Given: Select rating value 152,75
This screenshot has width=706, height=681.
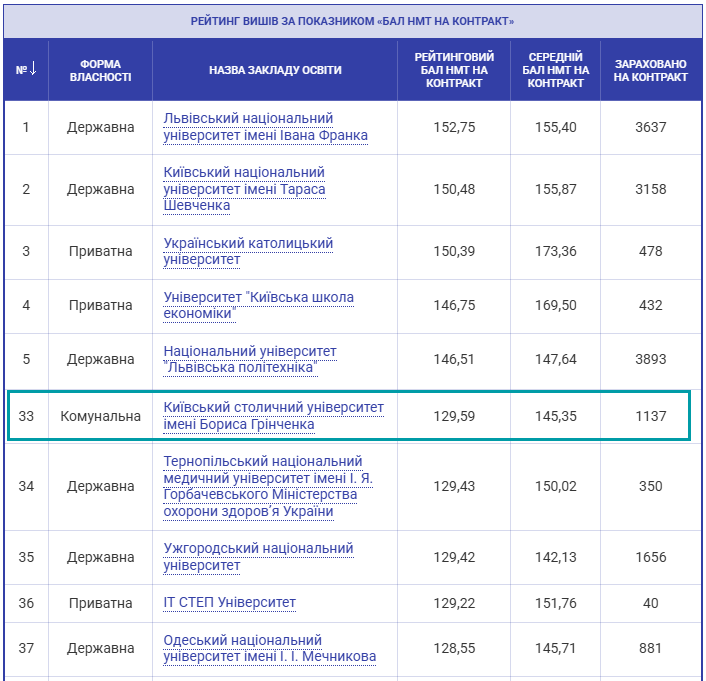Looking at the screenshot, I should click(454, 127).
